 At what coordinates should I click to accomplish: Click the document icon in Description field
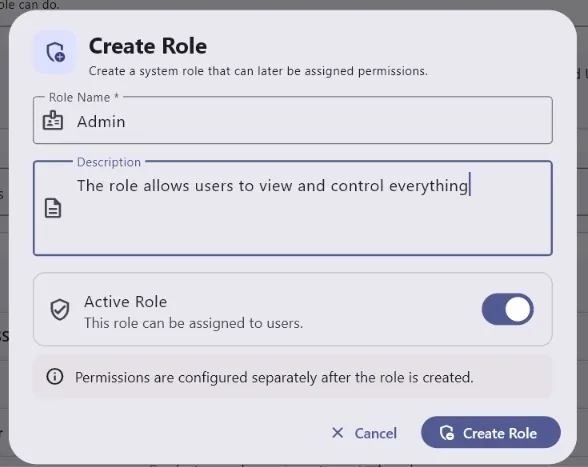click(x=53, y=208)
